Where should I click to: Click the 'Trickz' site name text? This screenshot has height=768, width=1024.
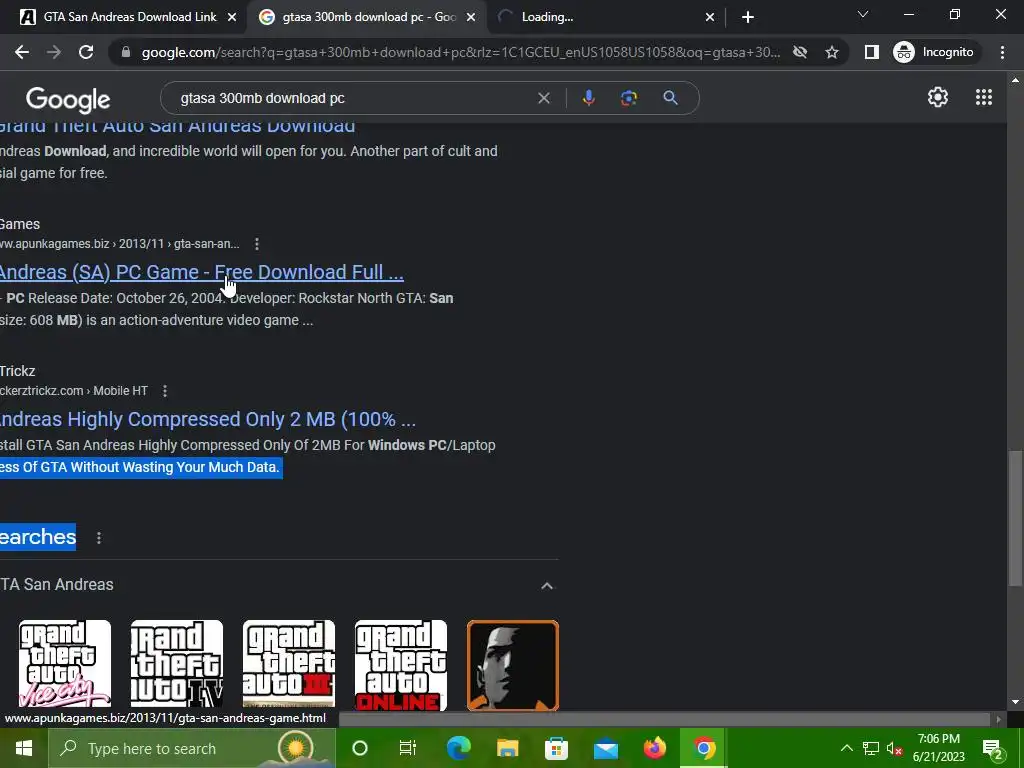pyautogui.click(x=18, y=371)
